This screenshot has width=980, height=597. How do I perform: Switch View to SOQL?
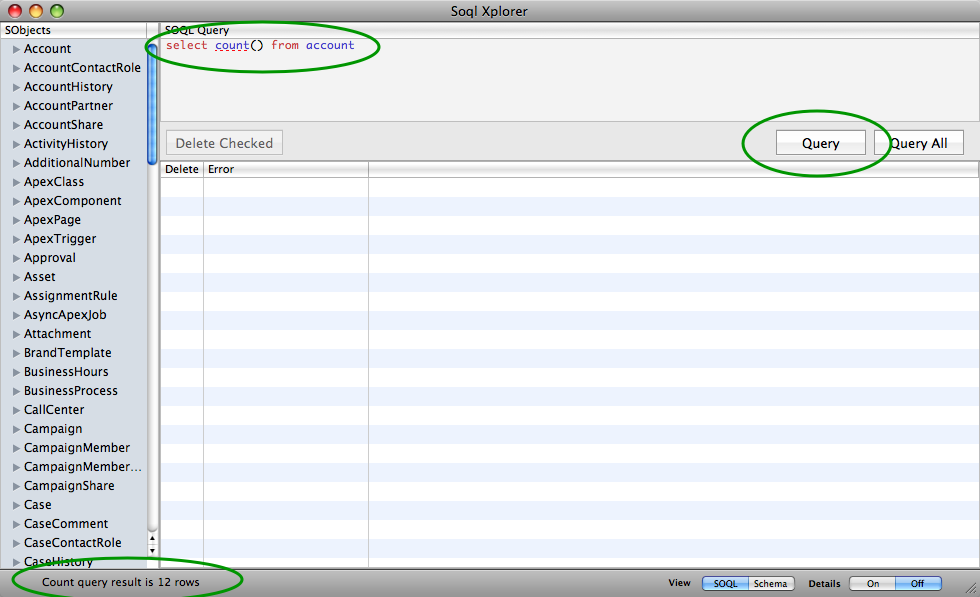tap(725, 583)
